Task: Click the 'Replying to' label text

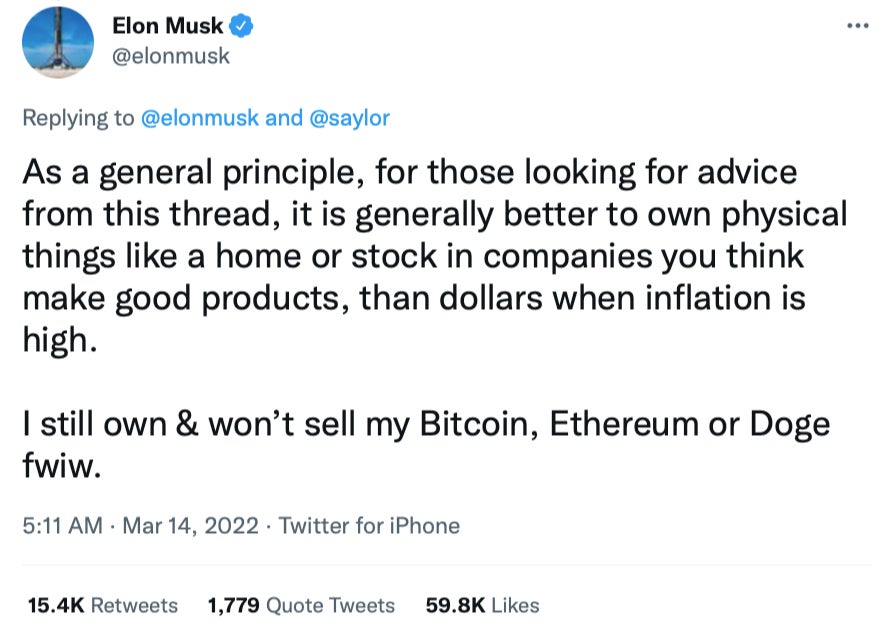Action: point(77,118)
